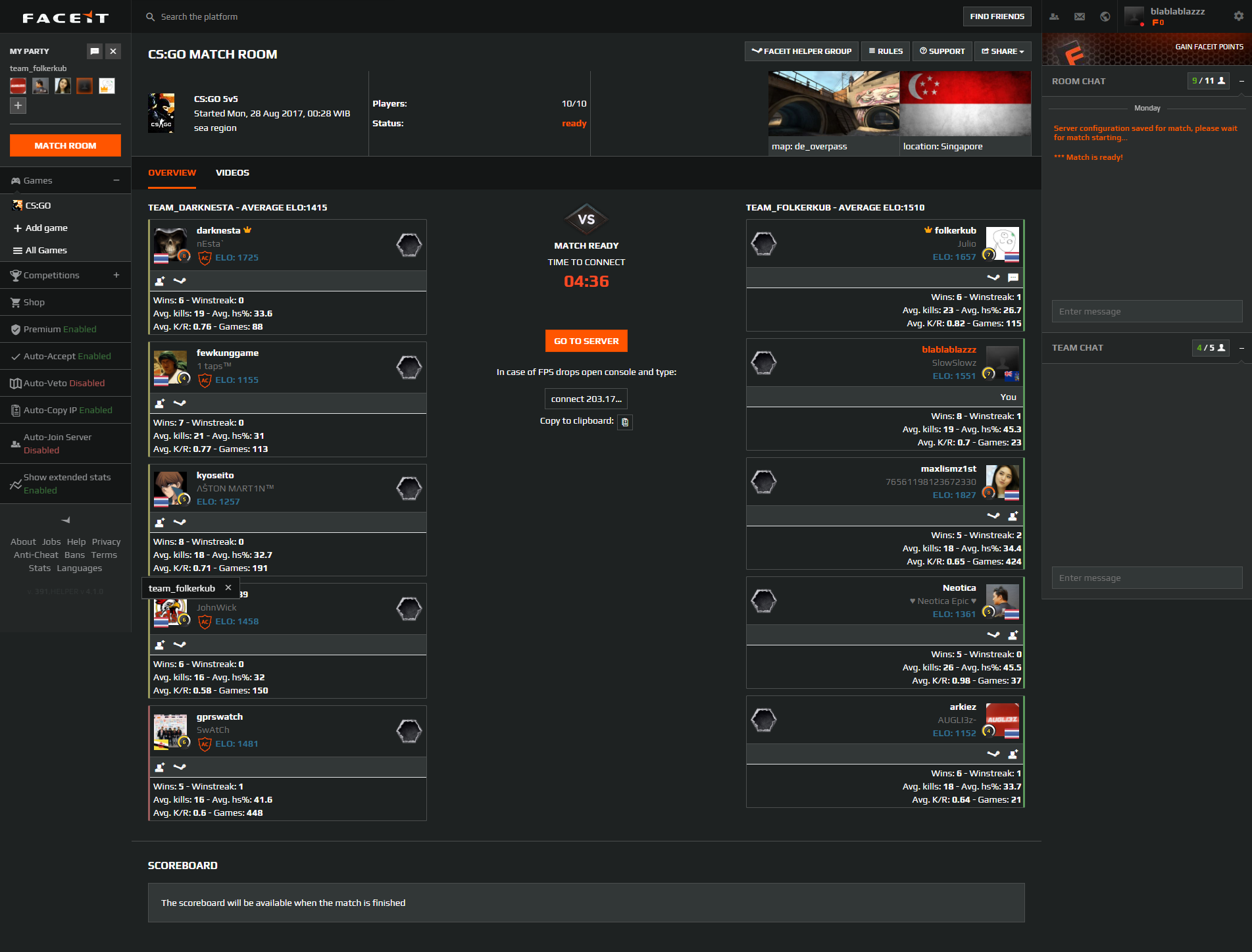
Task: Click the add friend icon under arkiez
Action: (x=1013, y=754)
